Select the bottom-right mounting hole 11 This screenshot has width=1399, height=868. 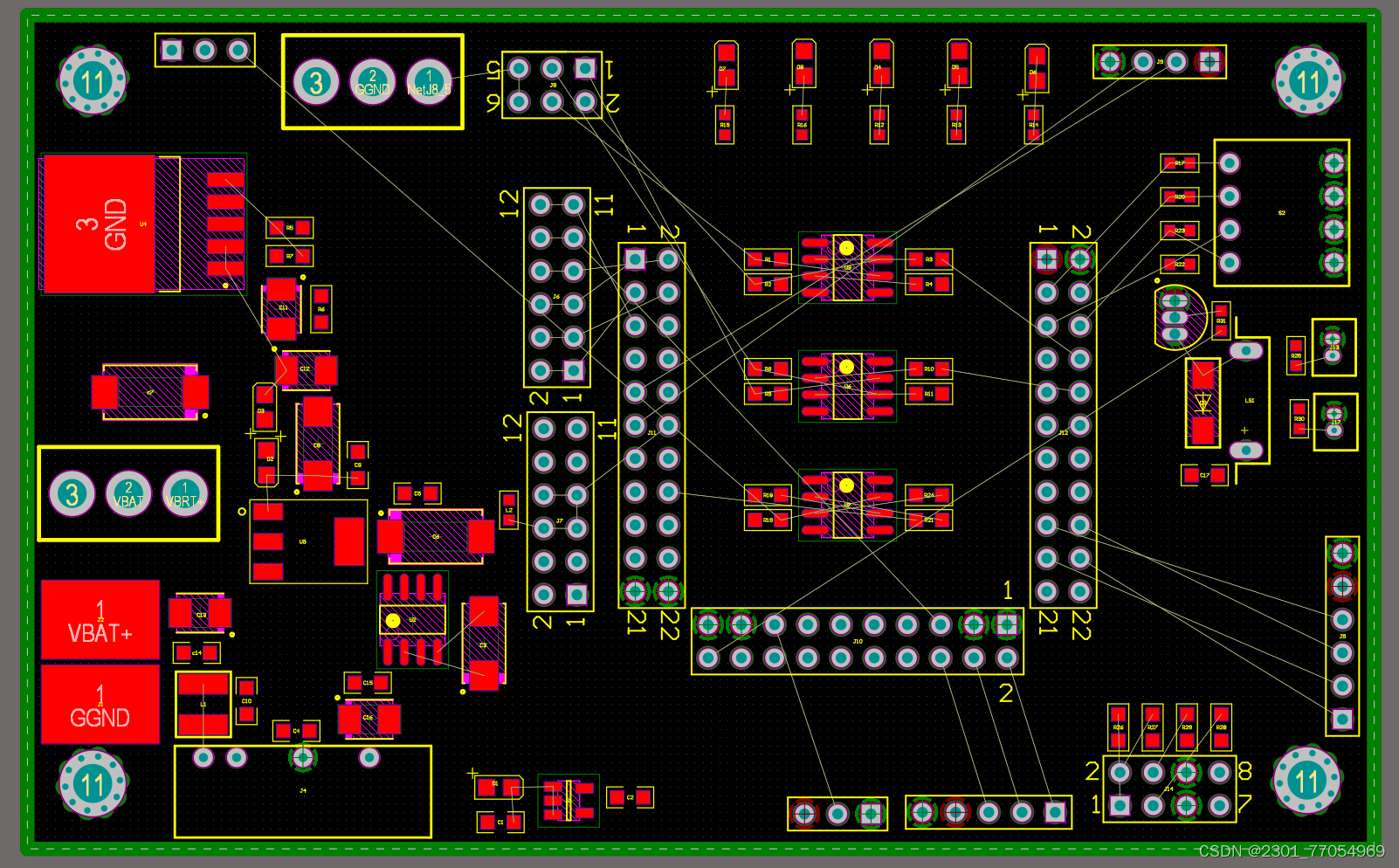tap(1306, 781)
